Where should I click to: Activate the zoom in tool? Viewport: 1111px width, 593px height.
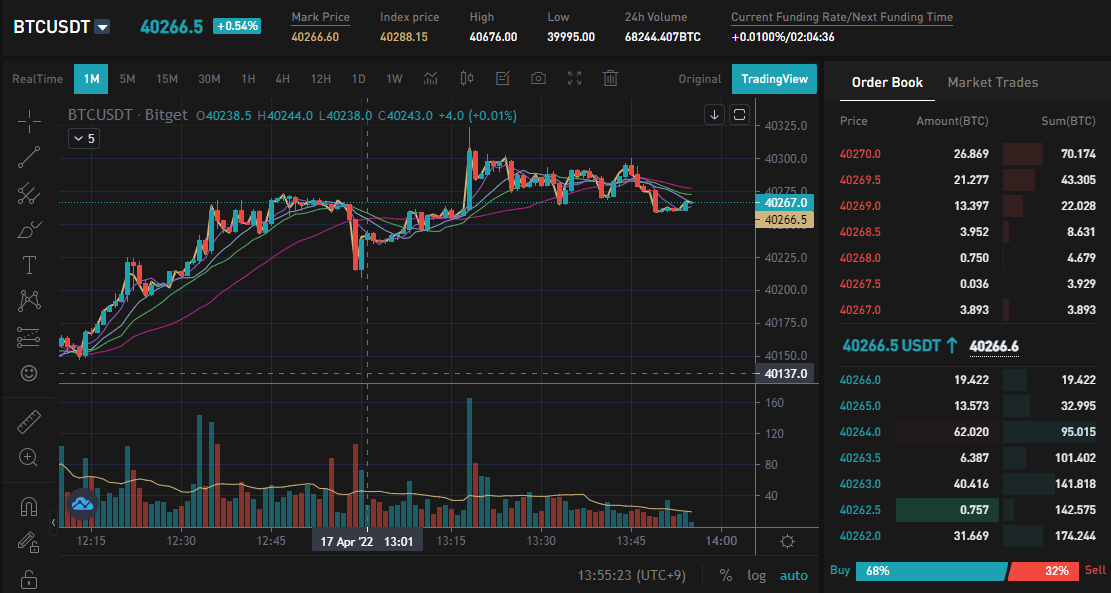29,458
